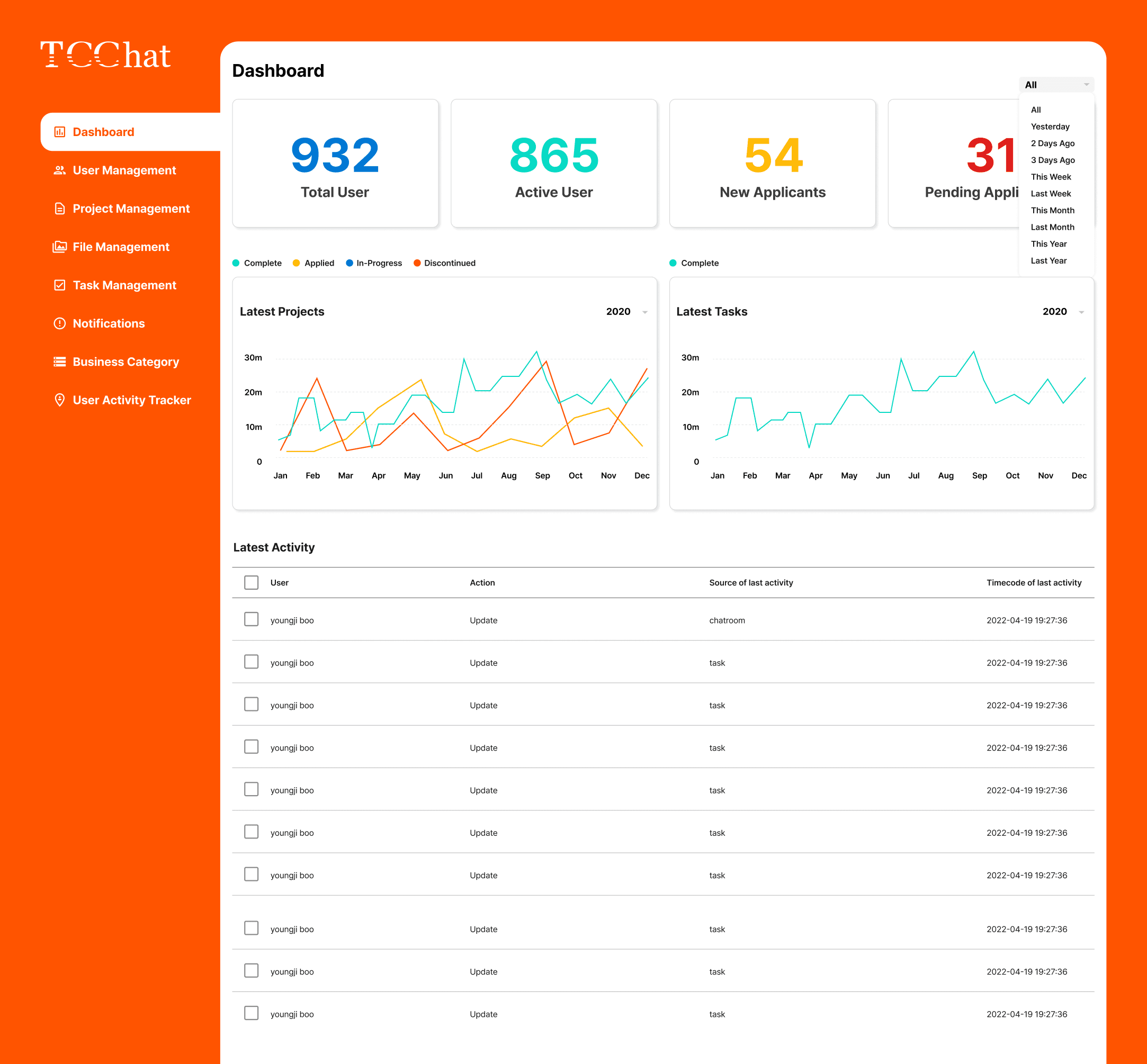Screen dimensions: 1147x1064
Task: Open the Task Management icon
Action: click(x=60, y=285)
